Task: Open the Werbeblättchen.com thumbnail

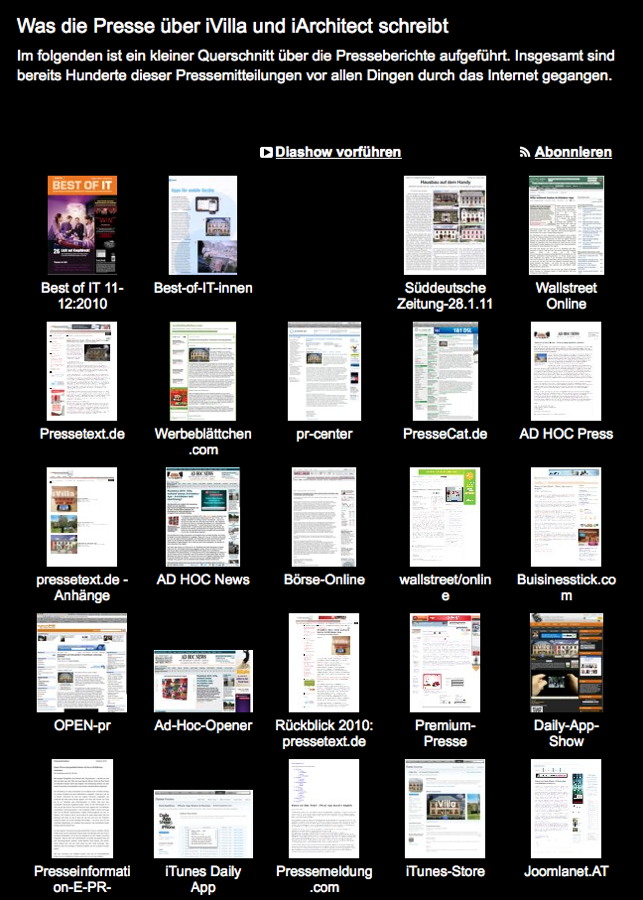Action: [x=203, y=371]
